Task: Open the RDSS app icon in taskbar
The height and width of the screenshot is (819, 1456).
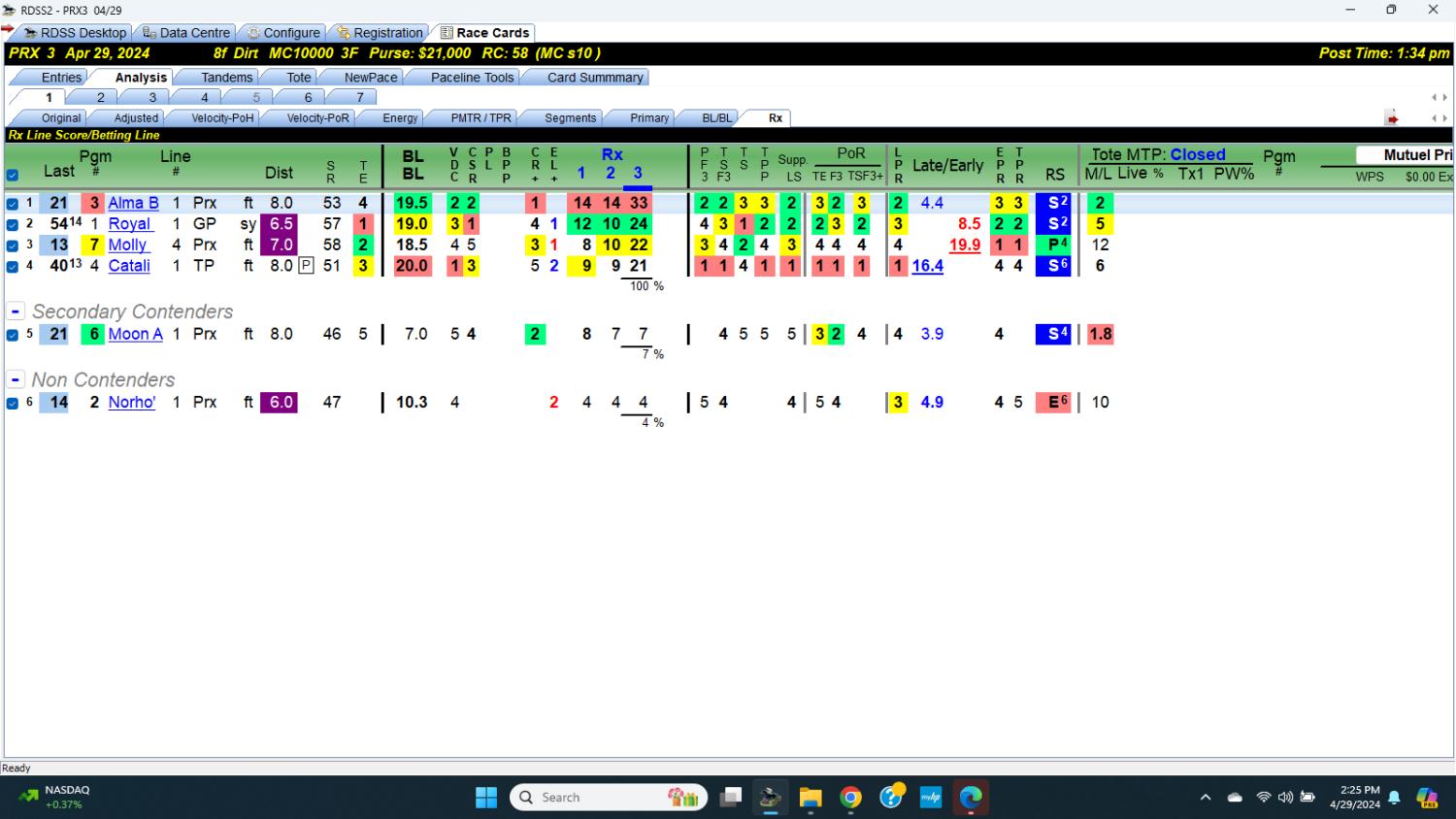Action: click(x=771, y=798)
